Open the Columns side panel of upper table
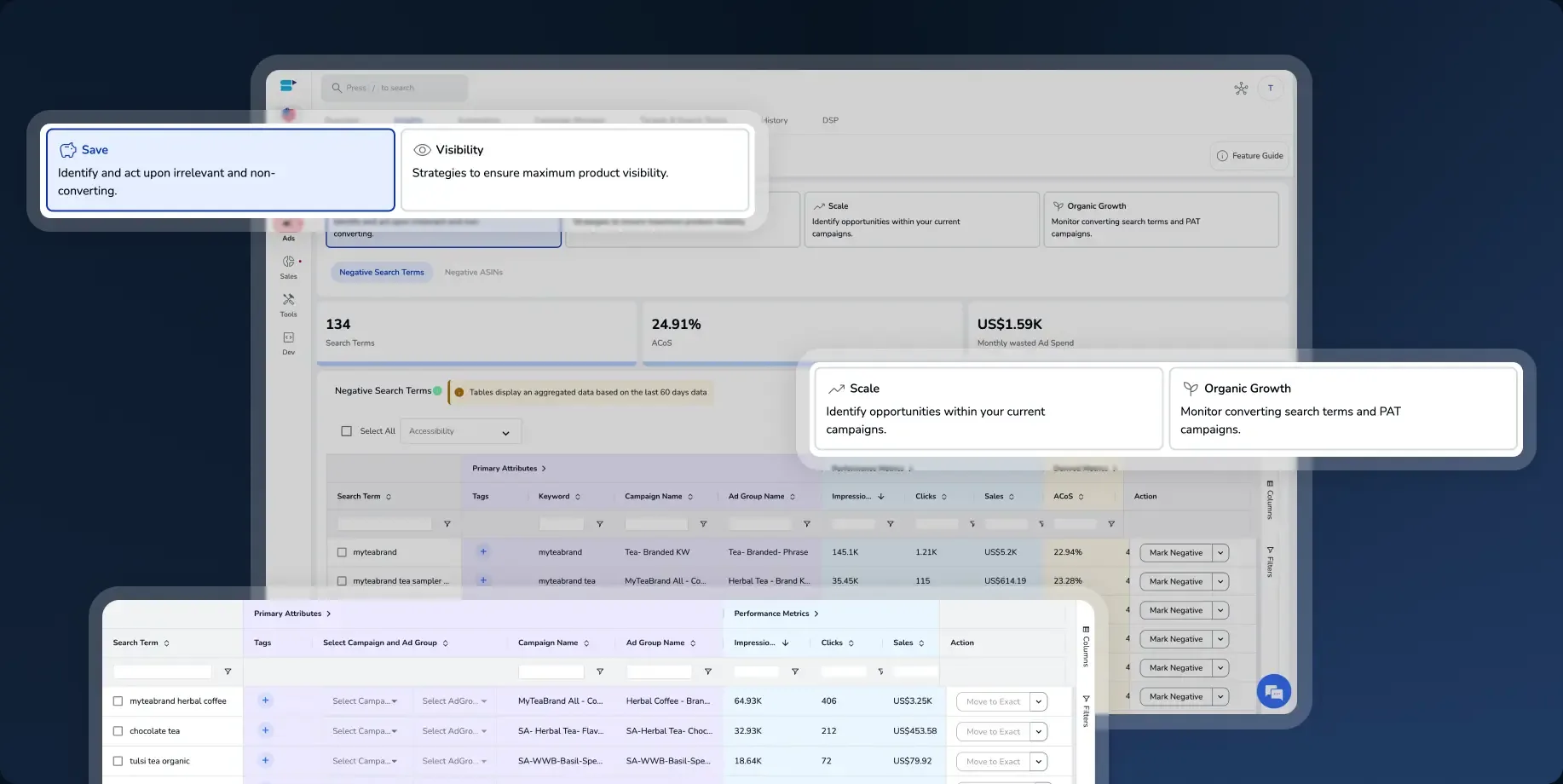 click(x=1270, y=500)
